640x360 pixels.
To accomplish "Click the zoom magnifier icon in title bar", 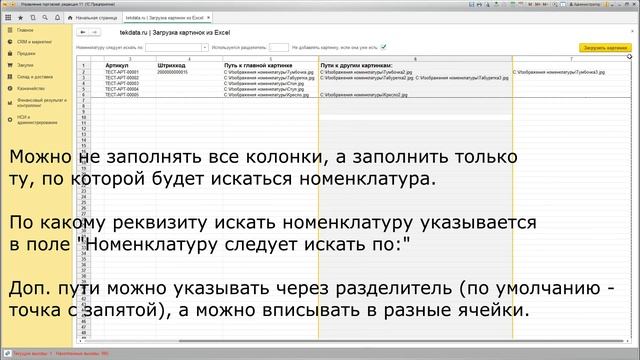I will 555,4.
